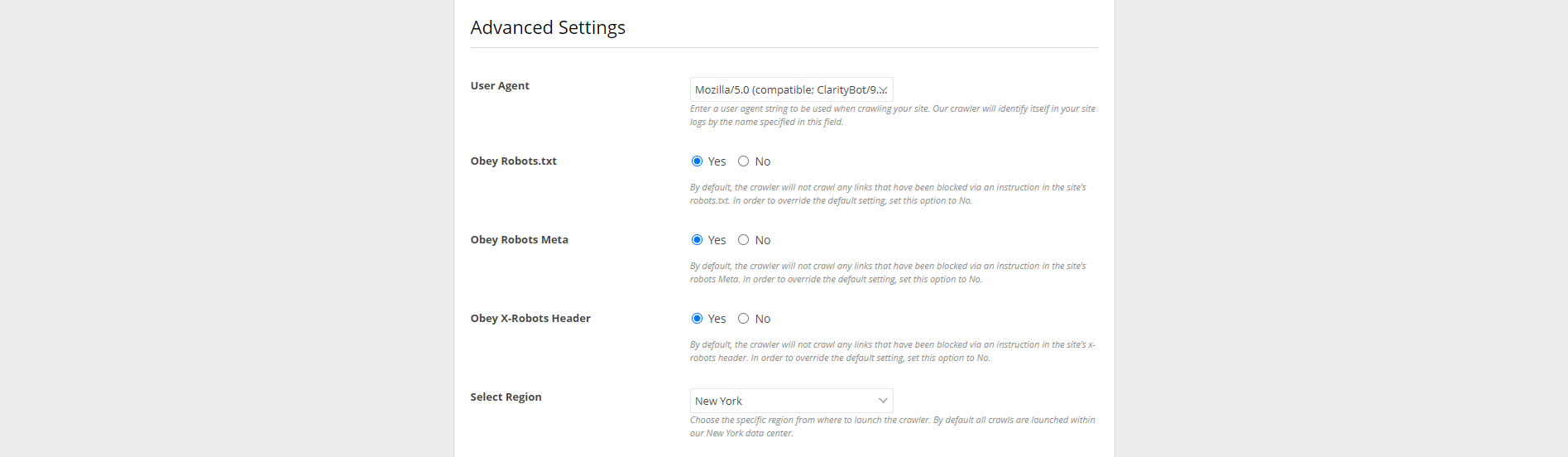Set Obey X-Robots Header to No
This screenshot has width=1568, height=457.
744,319
